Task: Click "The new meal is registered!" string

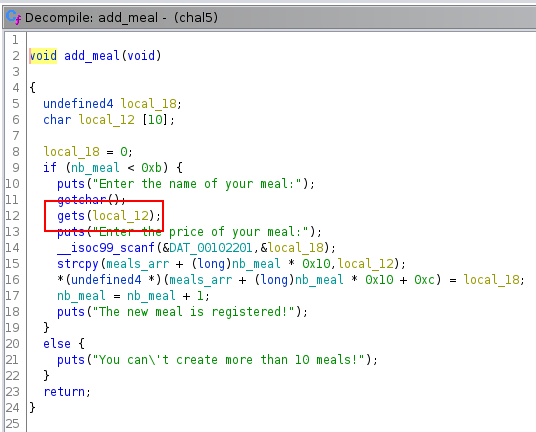Action: (x=194, y=312)
